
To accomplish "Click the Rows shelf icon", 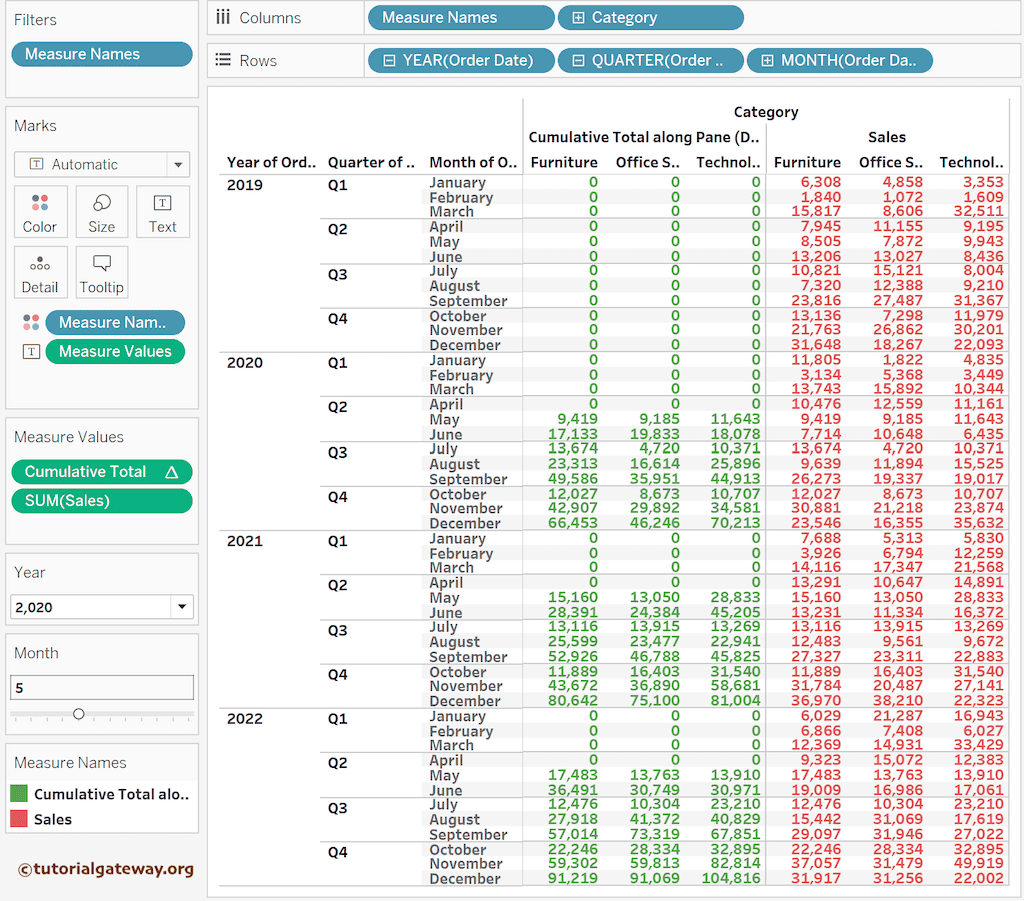I will pos(222,60).
